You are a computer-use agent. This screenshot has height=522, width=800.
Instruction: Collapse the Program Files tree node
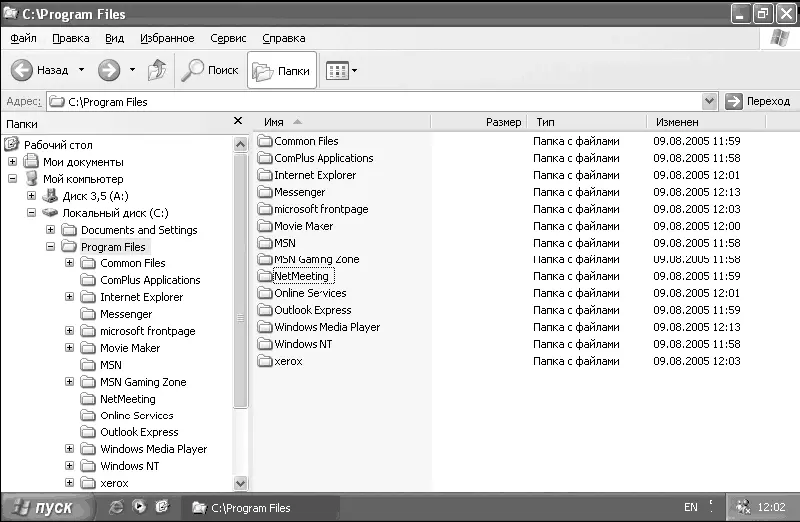click(x=51, y=247)
